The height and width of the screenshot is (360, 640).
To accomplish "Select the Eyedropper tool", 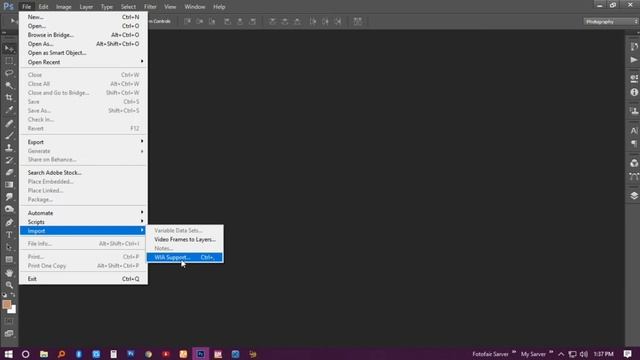I will click(9, 110).
